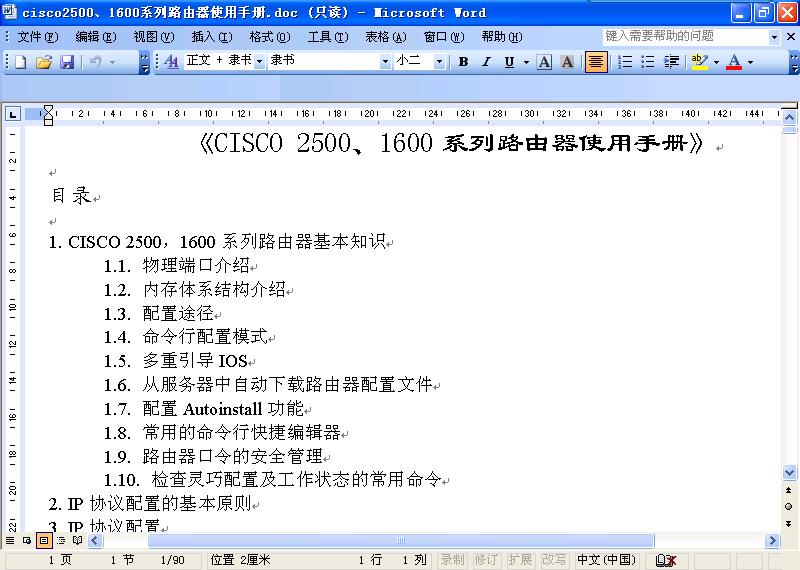Click the Save disk icon
Viewport: 800px width, 570px height.
click(66, 62)
